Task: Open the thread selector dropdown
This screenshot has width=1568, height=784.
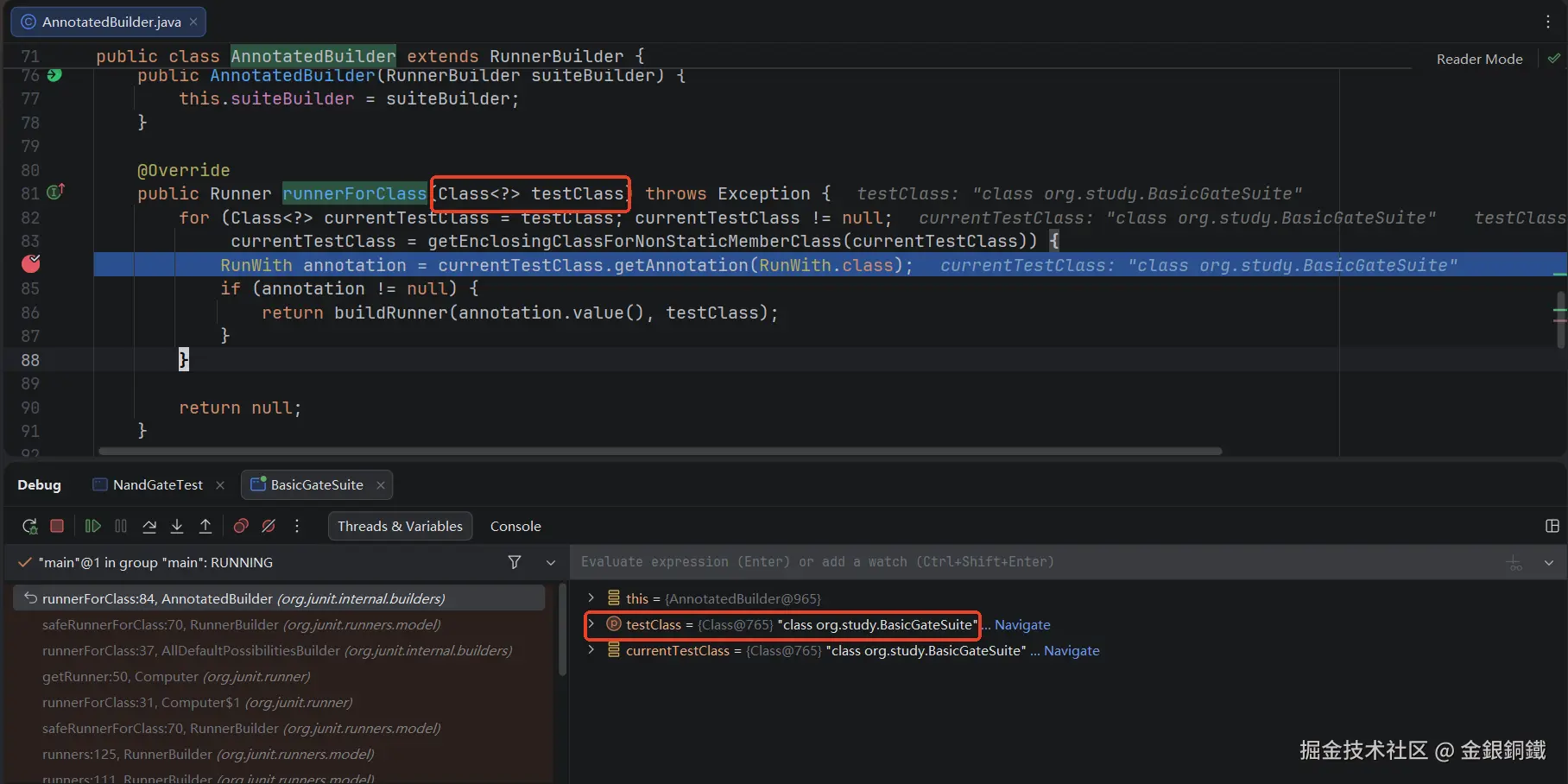Action: [x=551, y=562]
